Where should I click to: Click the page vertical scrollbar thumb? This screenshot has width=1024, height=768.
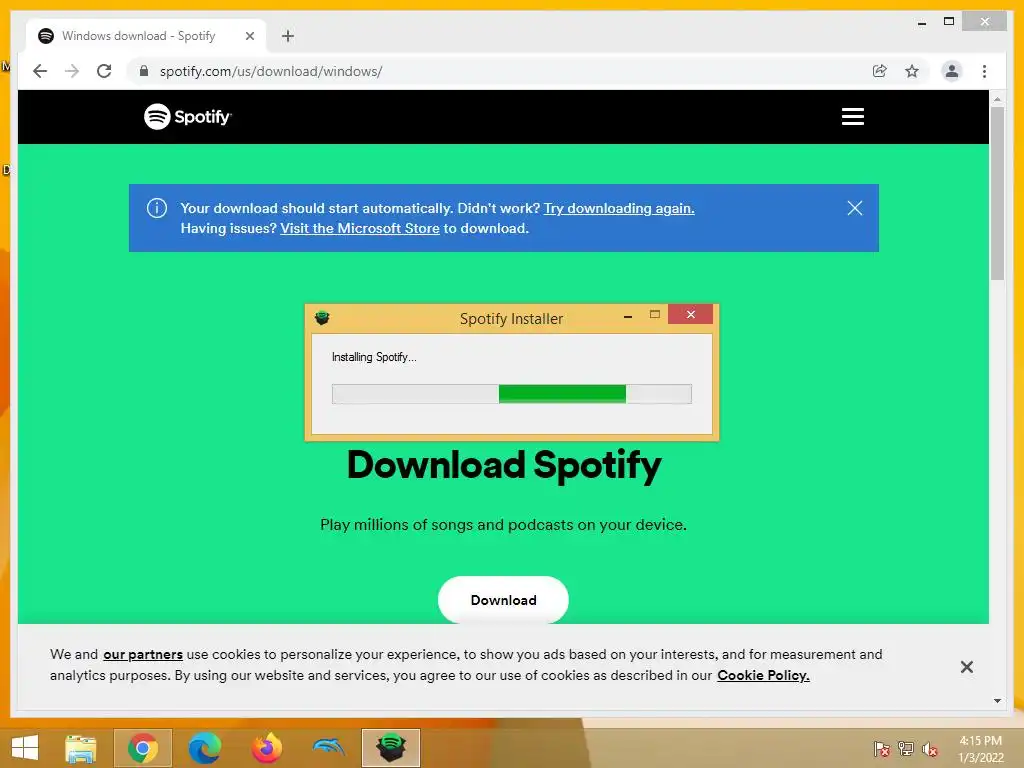997,193
